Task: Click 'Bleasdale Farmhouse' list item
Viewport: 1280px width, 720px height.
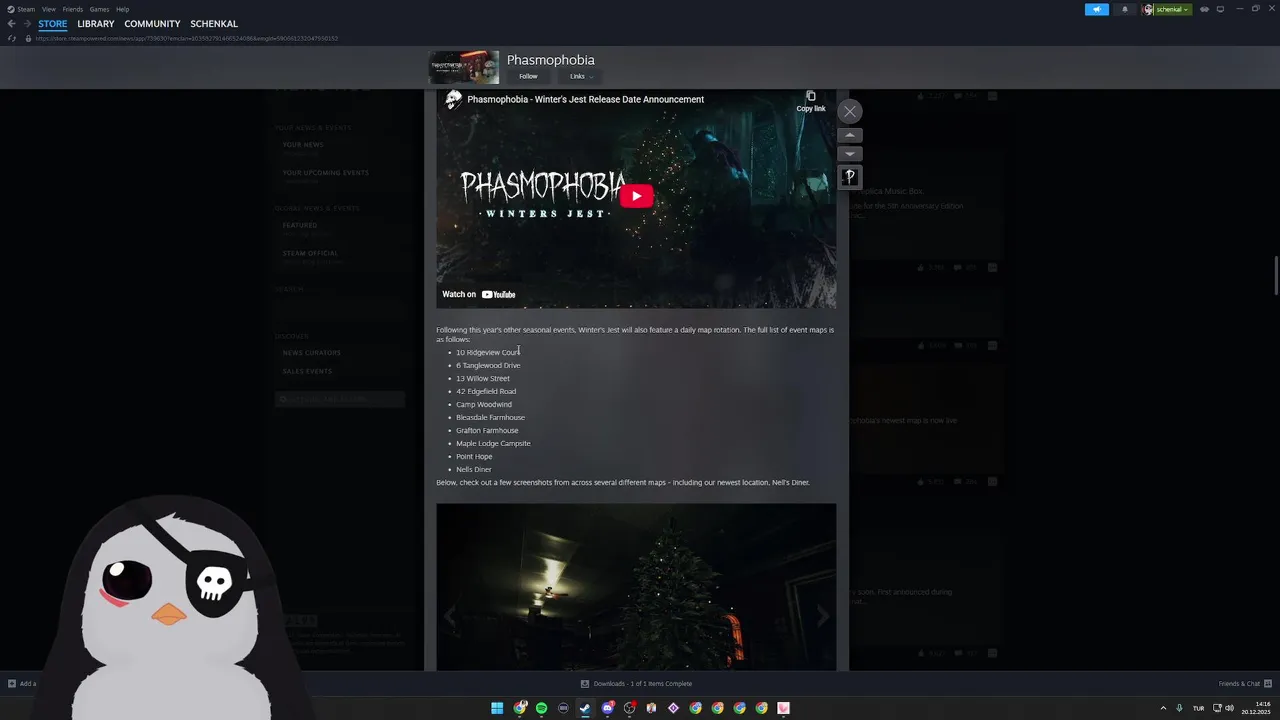Action: [490, 417]
